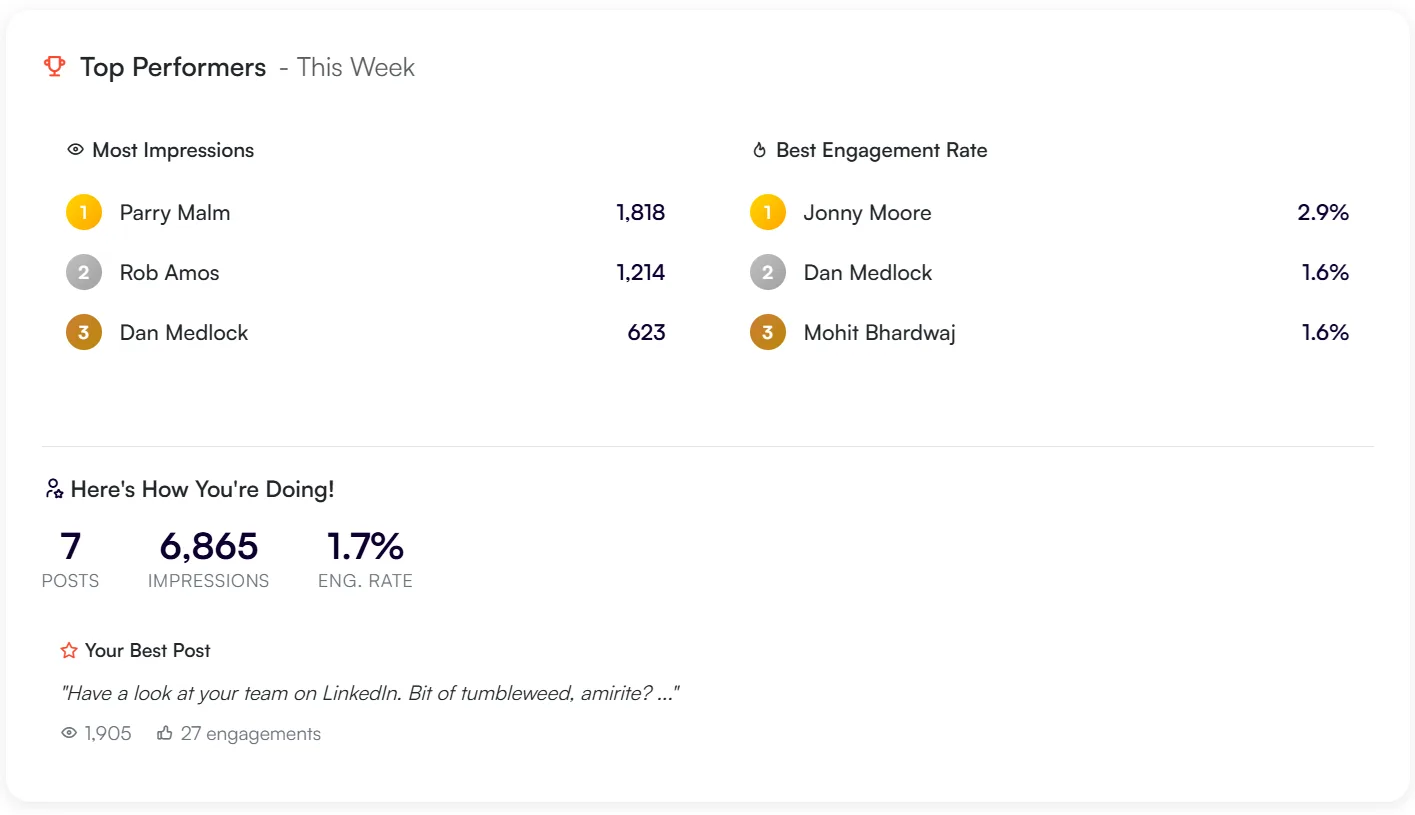1415x815 pixels.
Task: Click the 7 posts stat
Action: (70, 547)
